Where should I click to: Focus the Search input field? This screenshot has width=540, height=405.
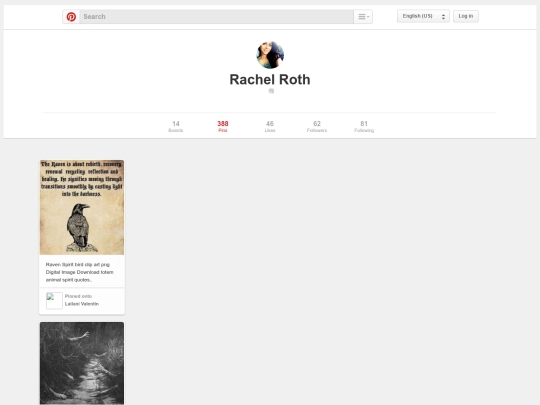pos(217,17)
